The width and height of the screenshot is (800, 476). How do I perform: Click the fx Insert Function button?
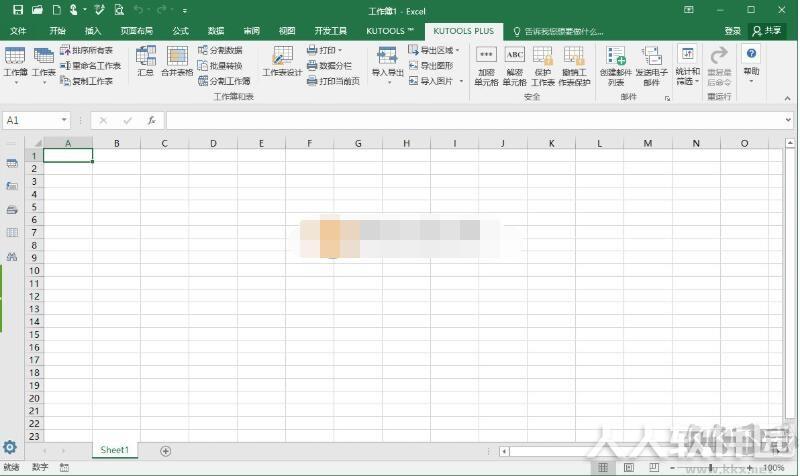click(152, 120)
